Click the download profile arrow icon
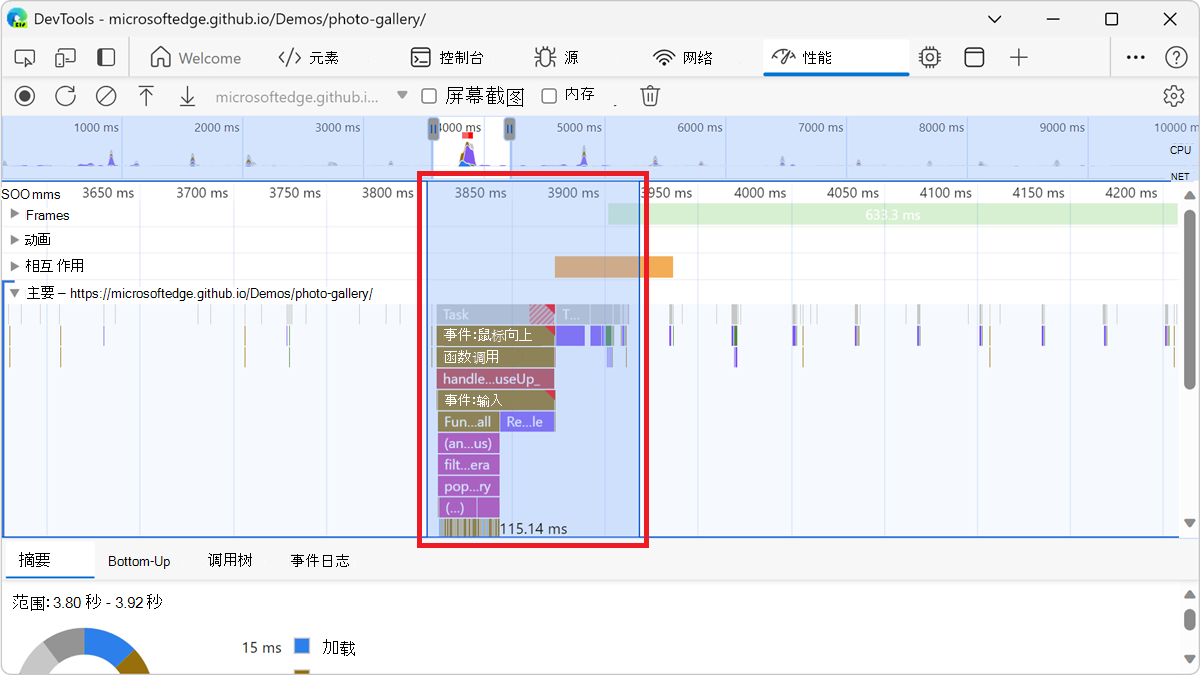This screenshot has width=1200, height=675. (x=187, y=96)
